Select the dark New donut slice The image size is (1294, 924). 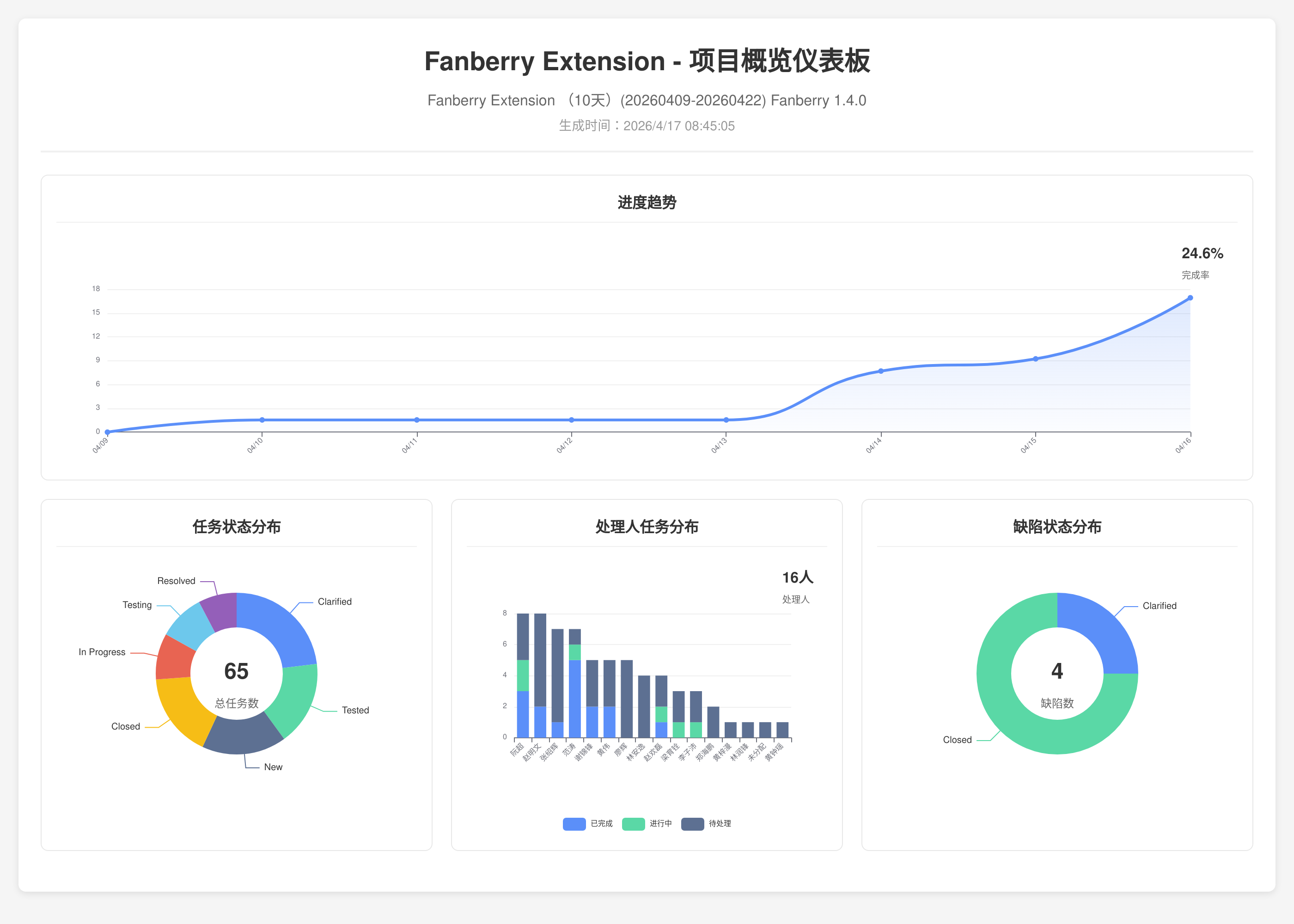tap(243, 736)
